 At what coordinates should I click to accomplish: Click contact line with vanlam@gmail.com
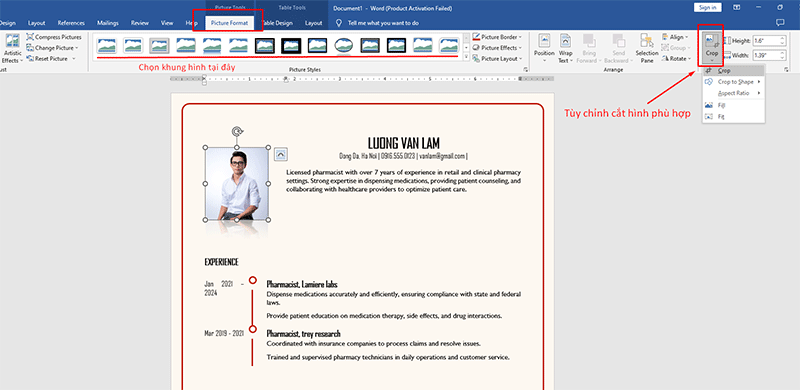click(x=403, y=156)
